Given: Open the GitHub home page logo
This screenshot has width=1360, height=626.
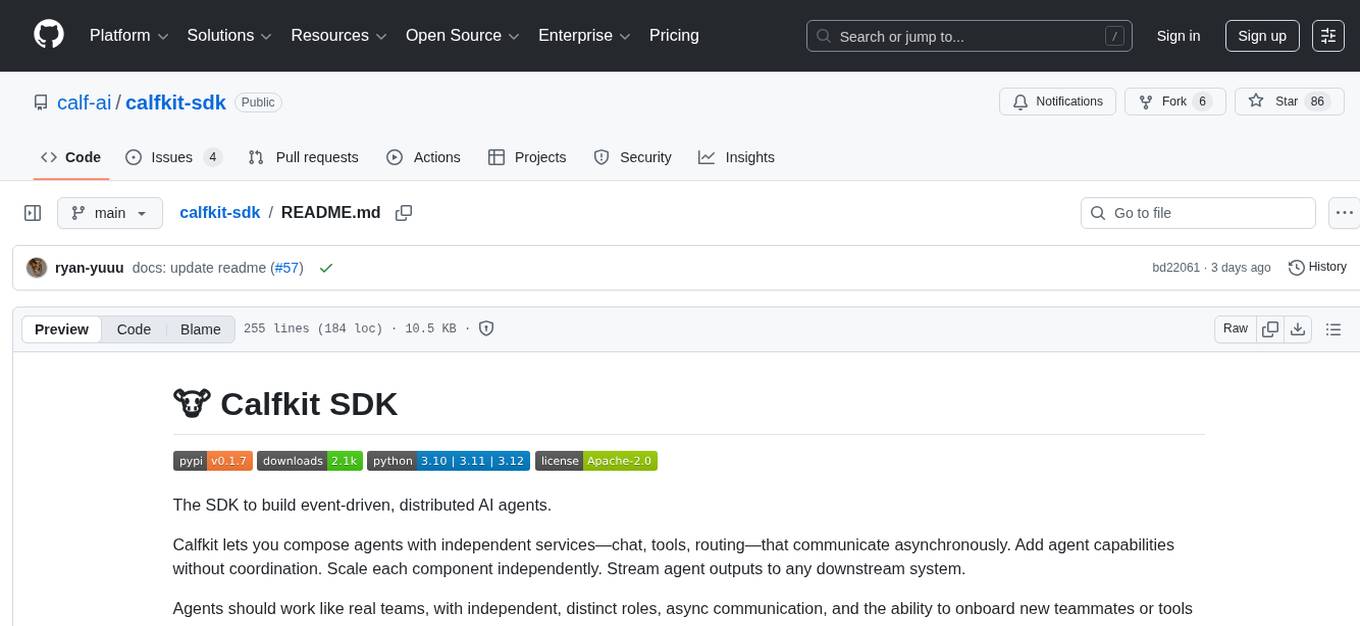Looking at the screenshot, I should click(x=48, y=35).
